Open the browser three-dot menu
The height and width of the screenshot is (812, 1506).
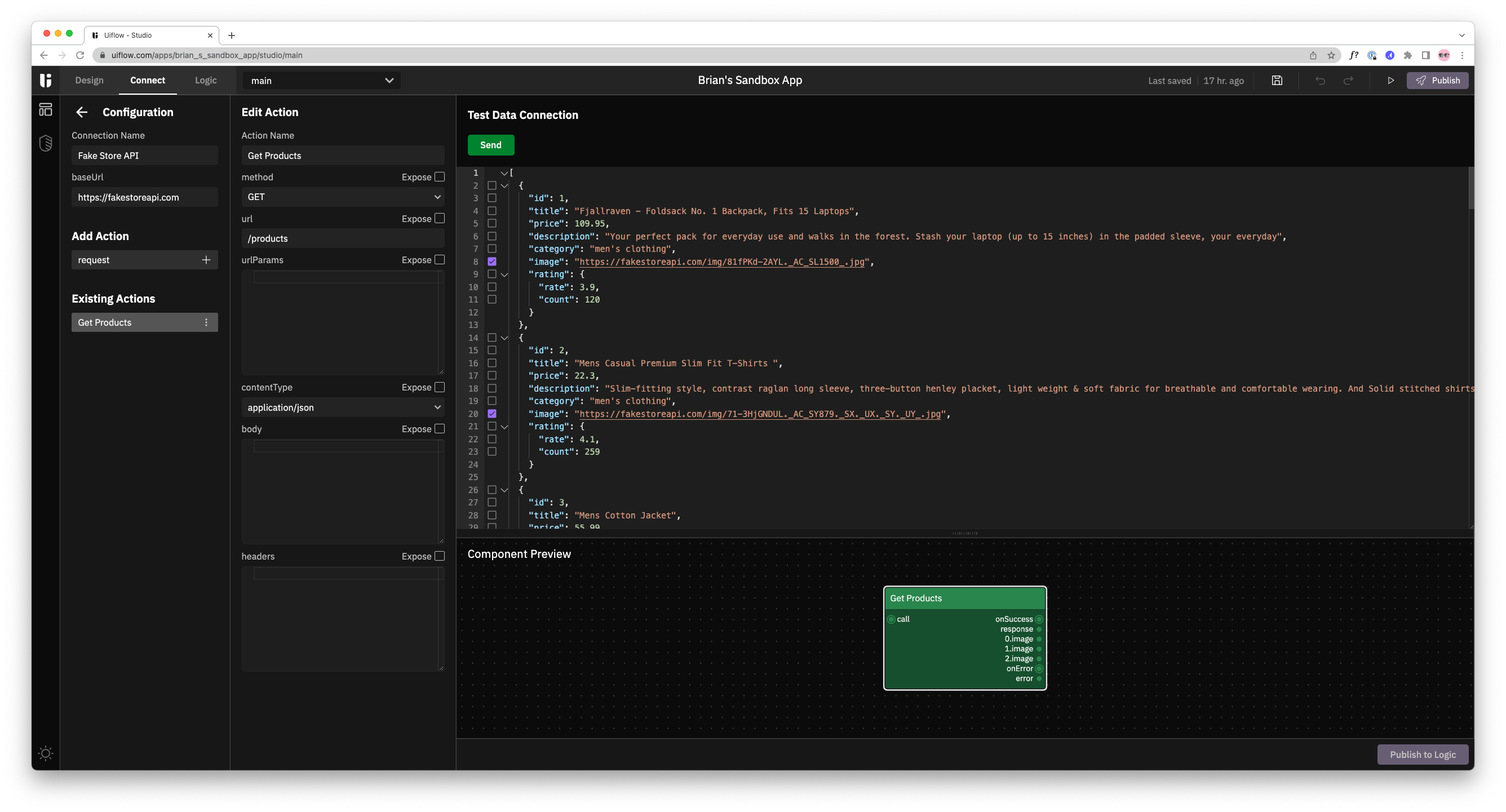coord(1462,55)
